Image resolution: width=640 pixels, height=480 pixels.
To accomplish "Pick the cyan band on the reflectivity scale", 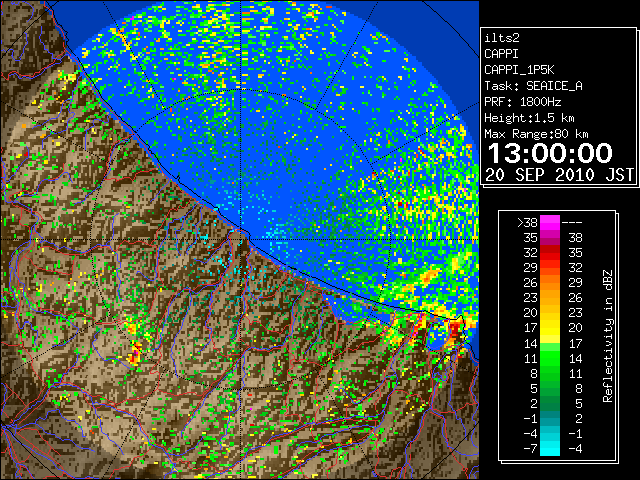I will (x=550, y=448).
